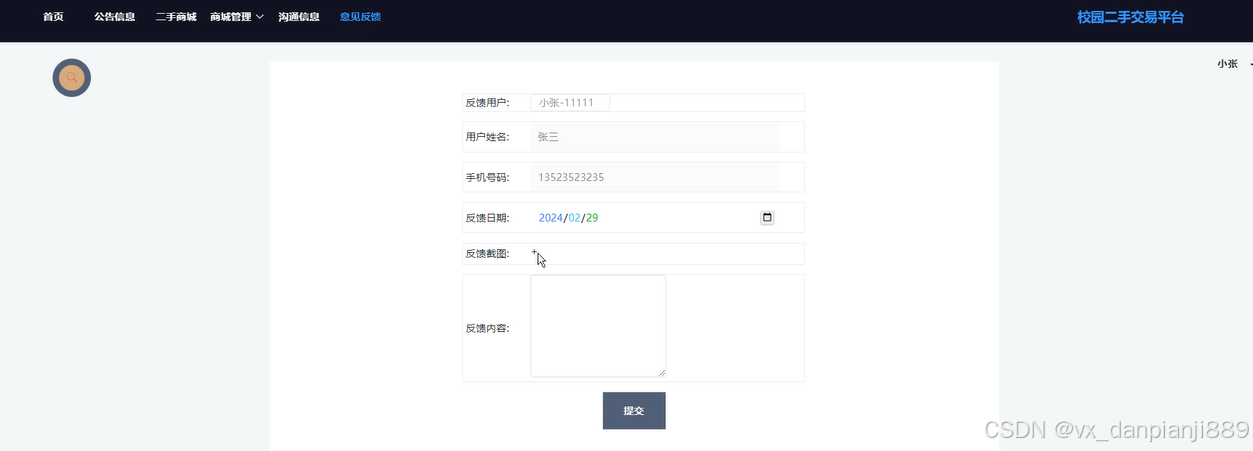Click the 手机号码 field showing 13523523235
This screenshot has height=451, width=1253.
click(x=654, y=177)
